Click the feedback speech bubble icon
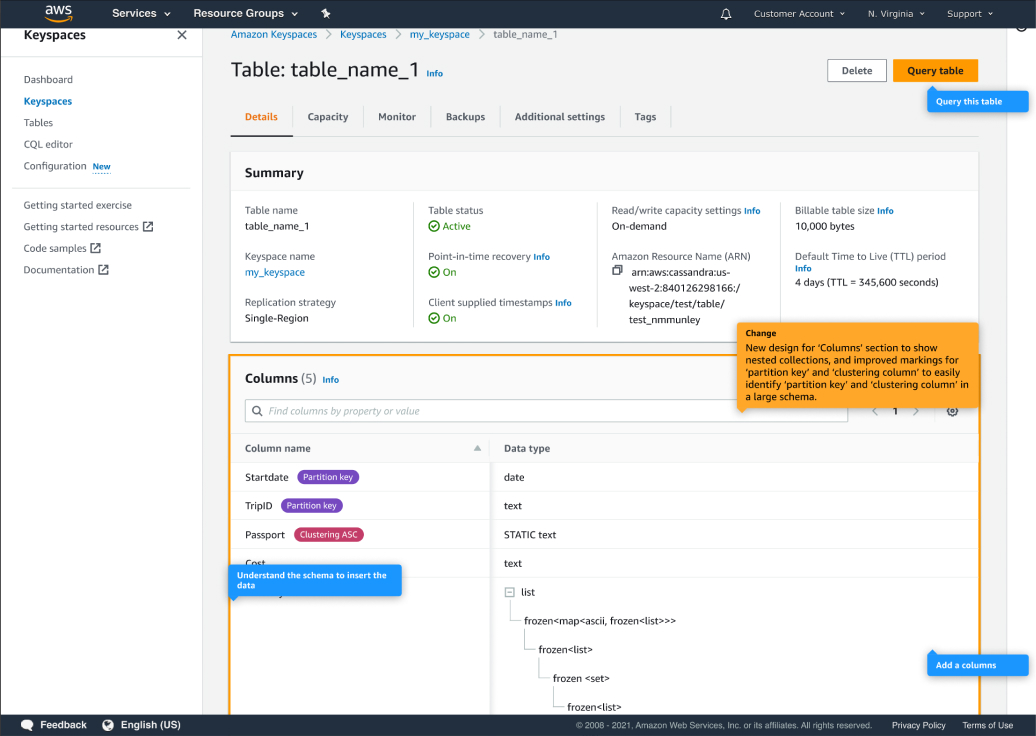This screenshot has width=1036, height=736. coord(27,725)
